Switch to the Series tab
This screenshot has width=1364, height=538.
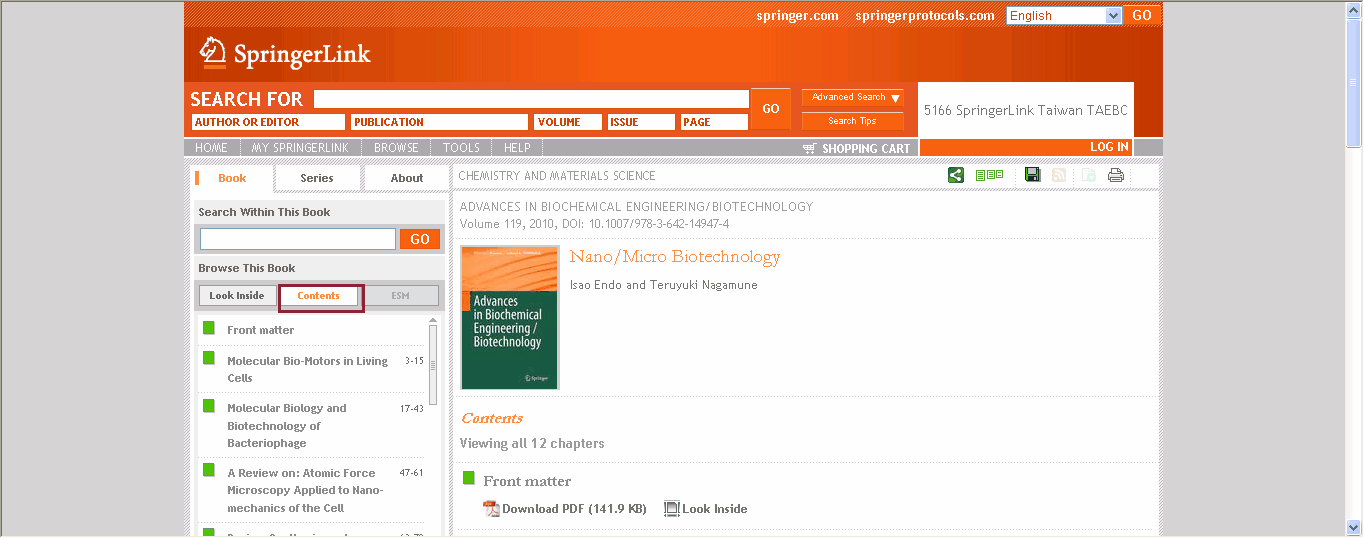click(317, 178)
